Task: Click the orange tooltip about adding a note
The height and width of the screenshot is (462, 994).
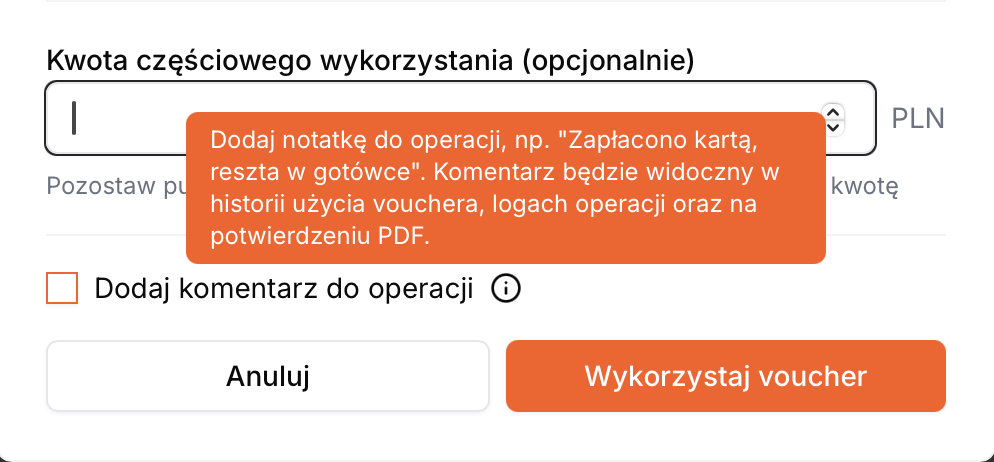Action: tap(505, 188)
